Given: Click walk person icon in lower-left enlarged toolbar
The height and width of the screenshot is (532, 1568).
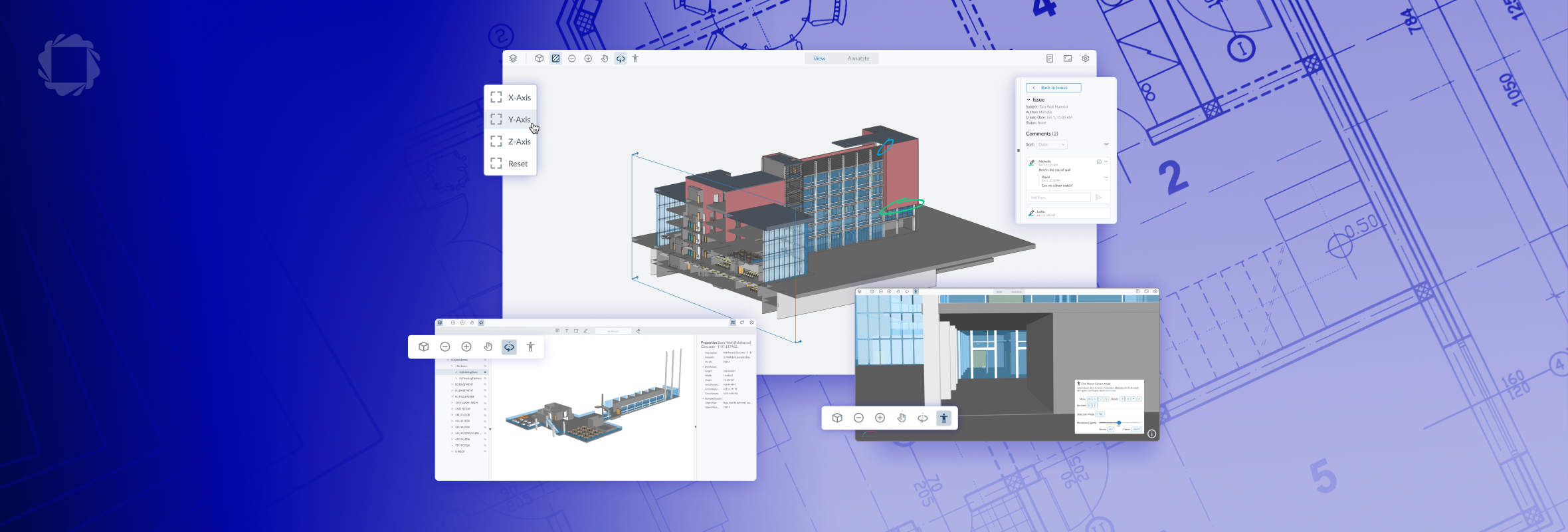Looking at the screenshot, I should click(530, 346).
